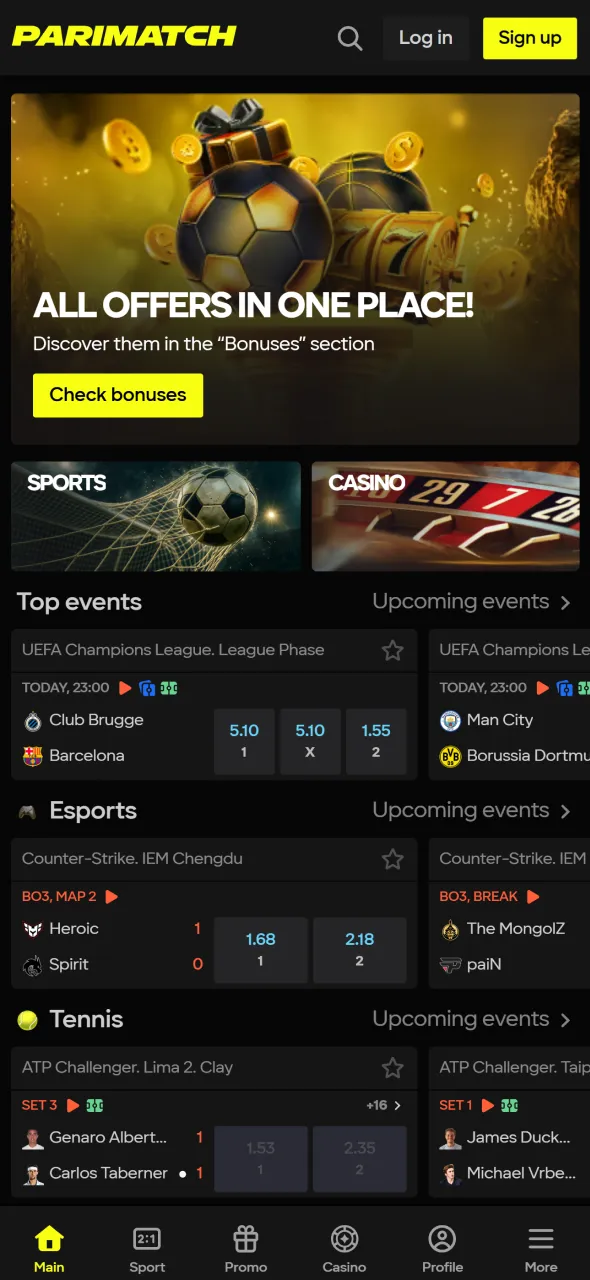The width and height of the screenshot is (590, 1280).
Task: Open the Promo gift tab
Action: (x=246, y=1250)
